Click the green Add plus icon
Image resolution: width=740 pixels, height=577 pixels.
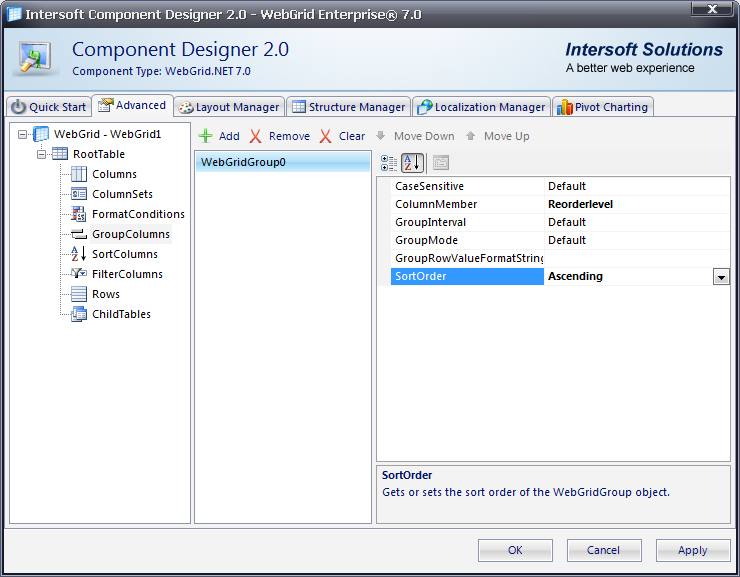coord(206,136)
